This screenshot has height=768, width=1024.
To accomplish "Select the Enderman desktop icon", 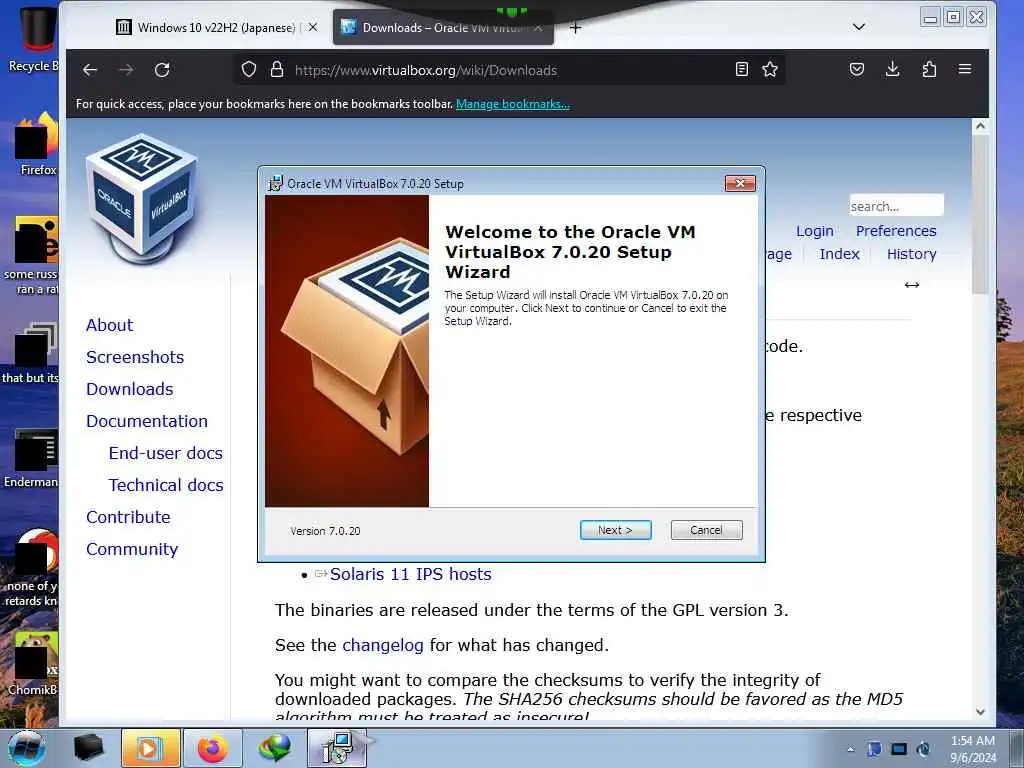I will tap(31, 458).
